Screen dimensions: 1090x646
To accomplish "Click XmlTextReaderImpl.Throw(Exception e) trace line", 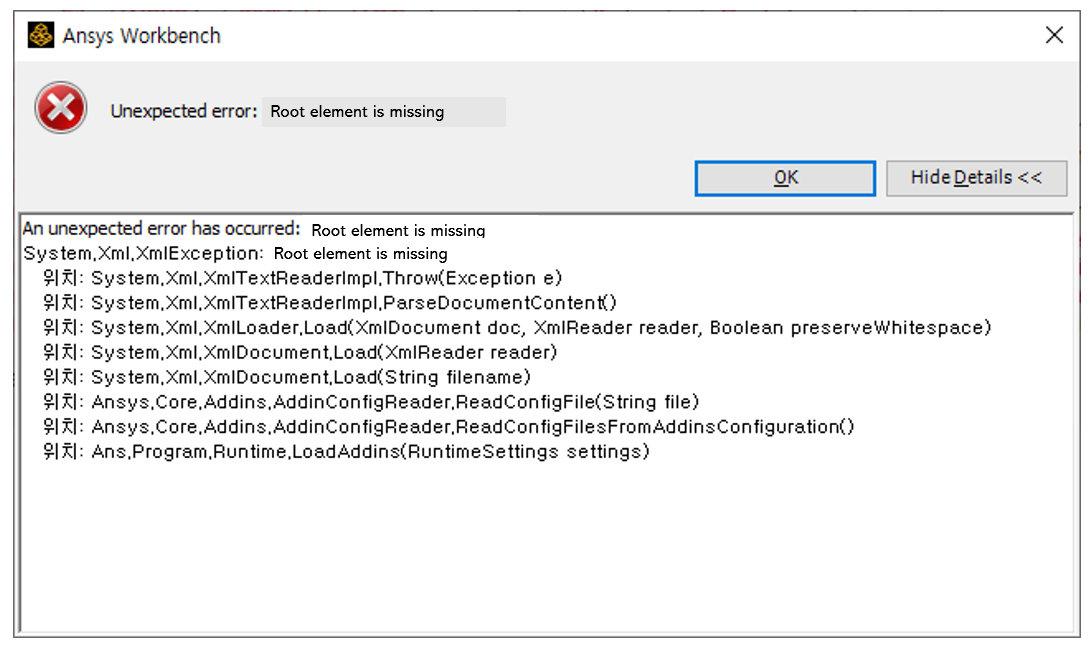I will (x=302, y=278).
